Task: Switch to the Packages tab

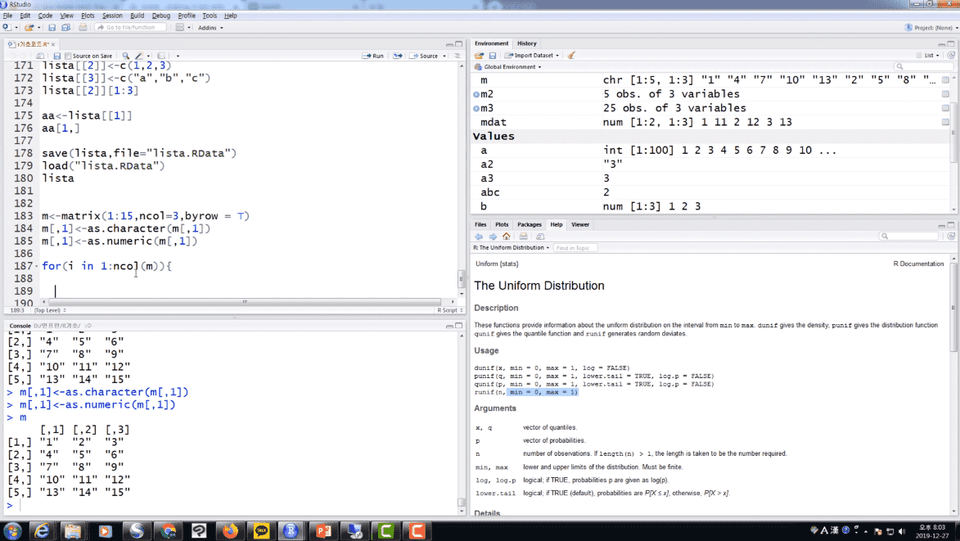Action: pyautogui.click(x=529, y=225)
